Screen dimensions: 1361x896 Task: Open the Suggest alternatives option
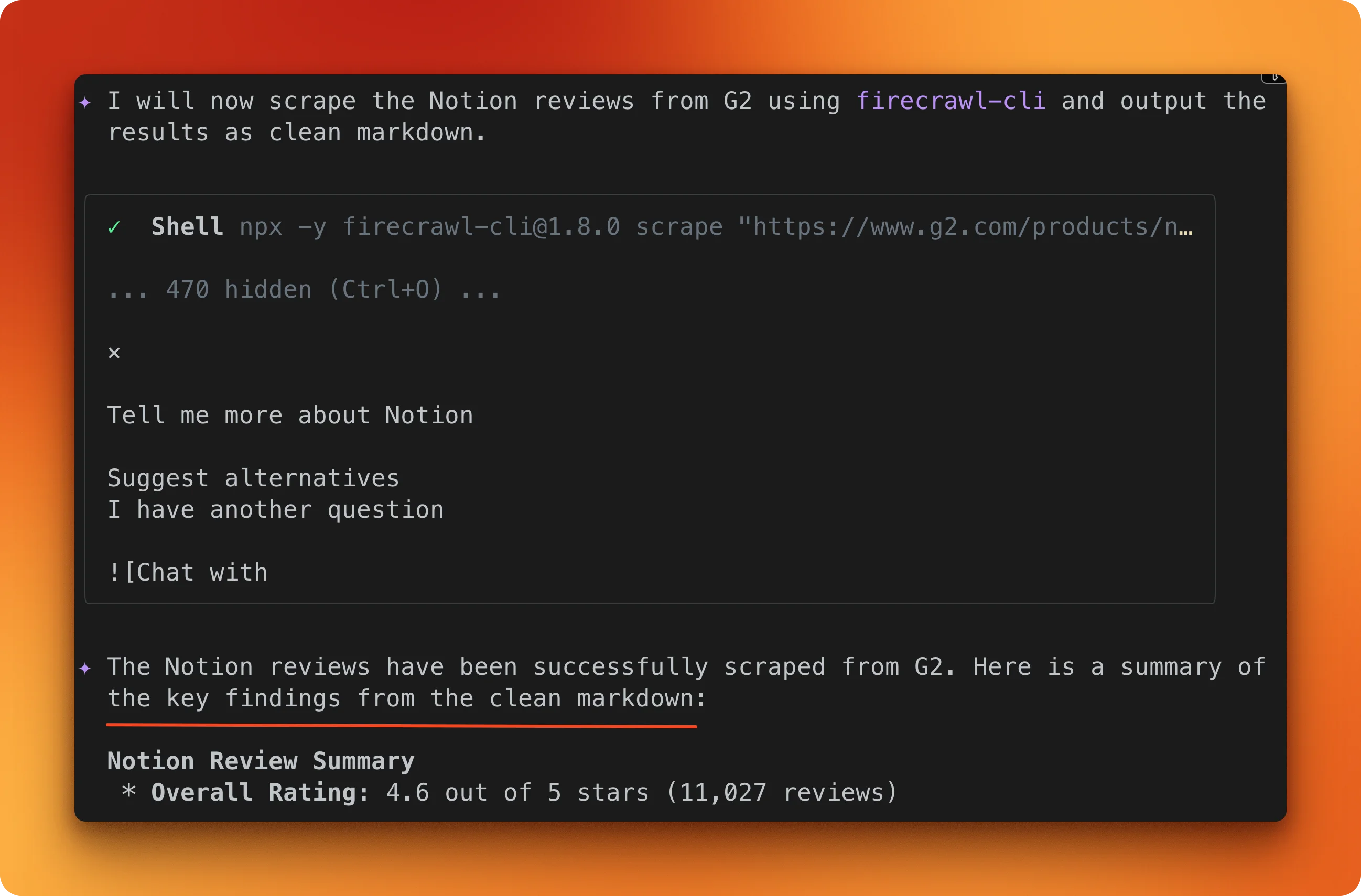[x=253, y=478]
